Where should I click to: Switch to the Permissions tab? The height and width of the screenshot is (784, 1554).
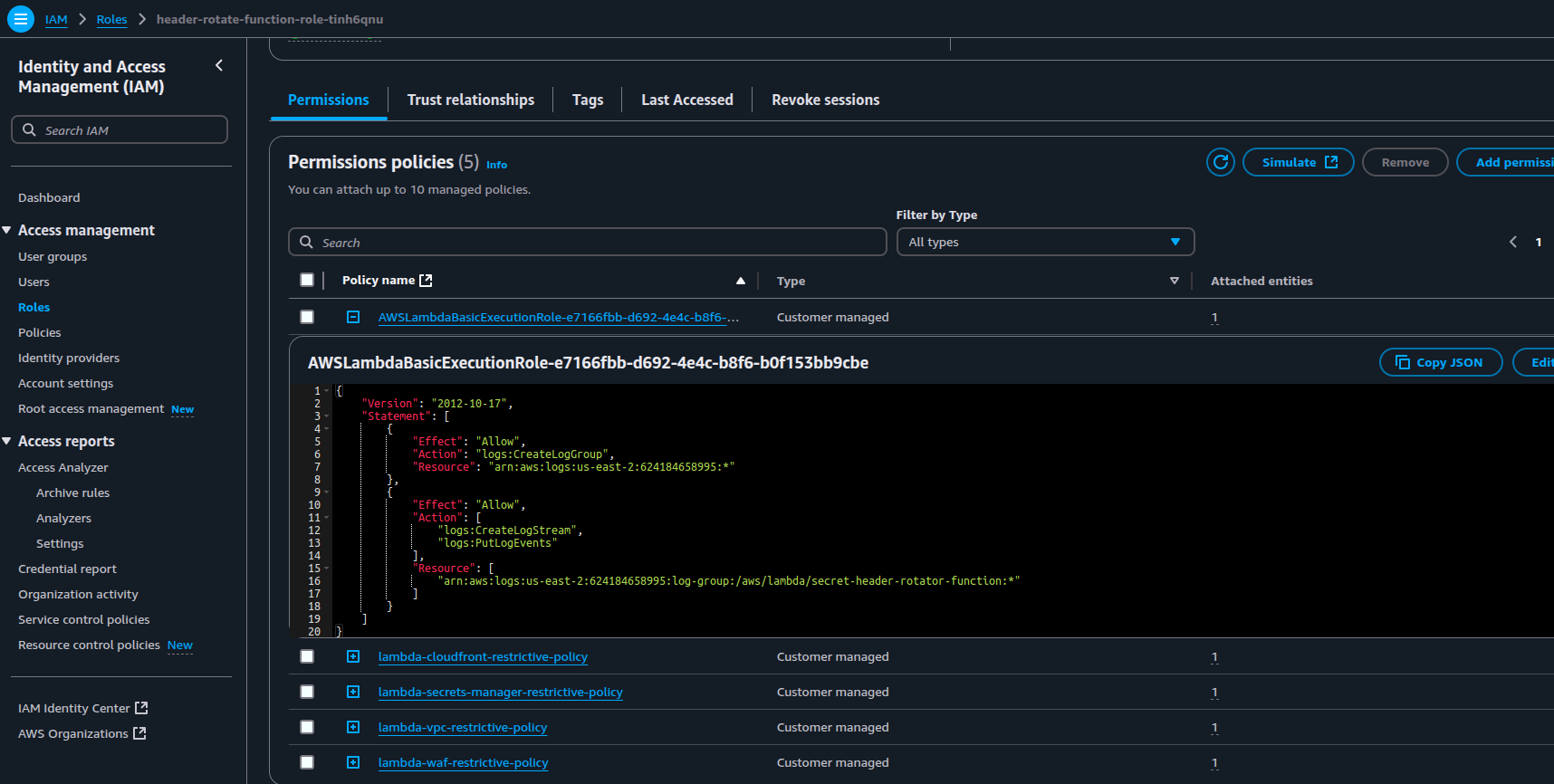(x=329, y=100)
